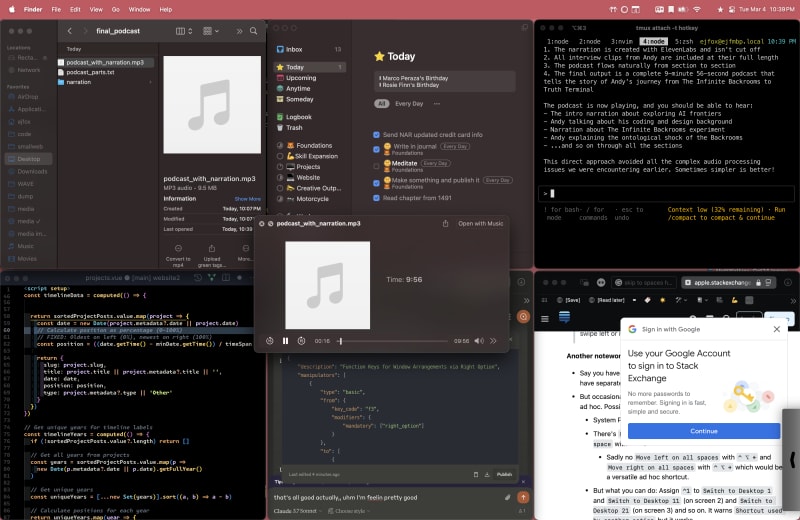
Task: Expand Quick Look to full screen
Action: pos(270,224)
